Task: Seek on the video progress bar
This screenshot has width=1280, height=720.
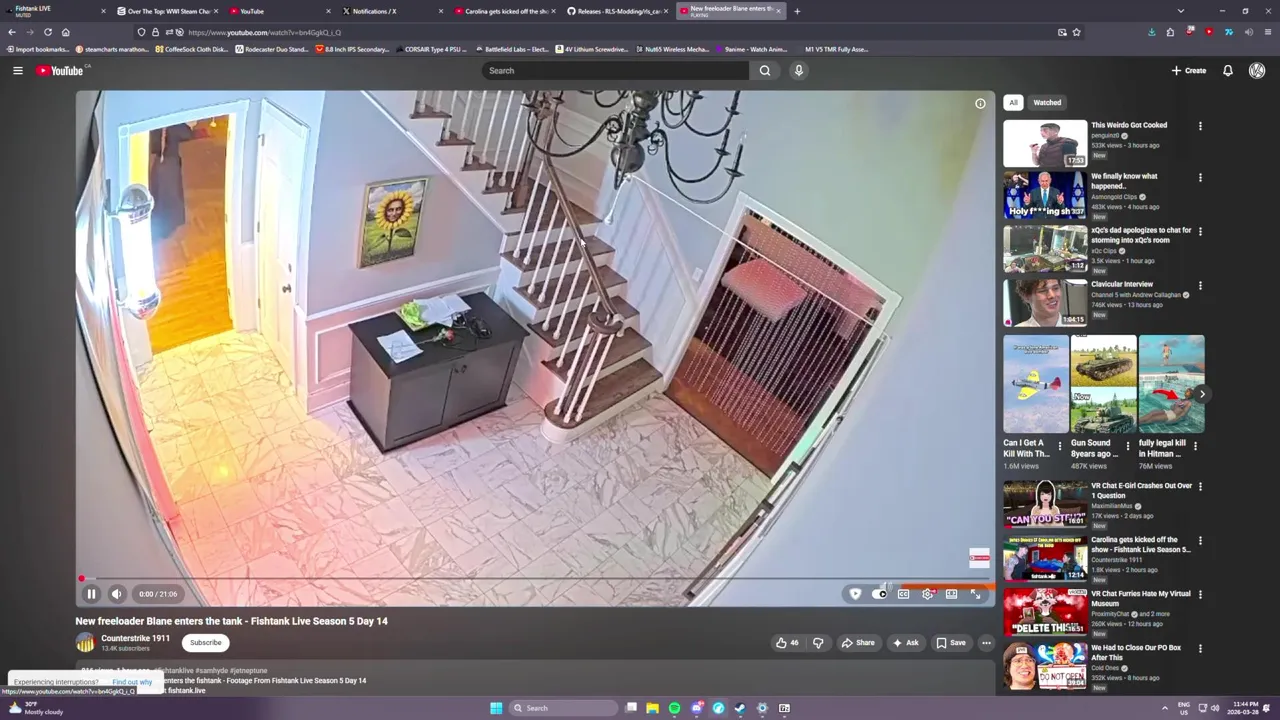Action: [x=536, y=579]
